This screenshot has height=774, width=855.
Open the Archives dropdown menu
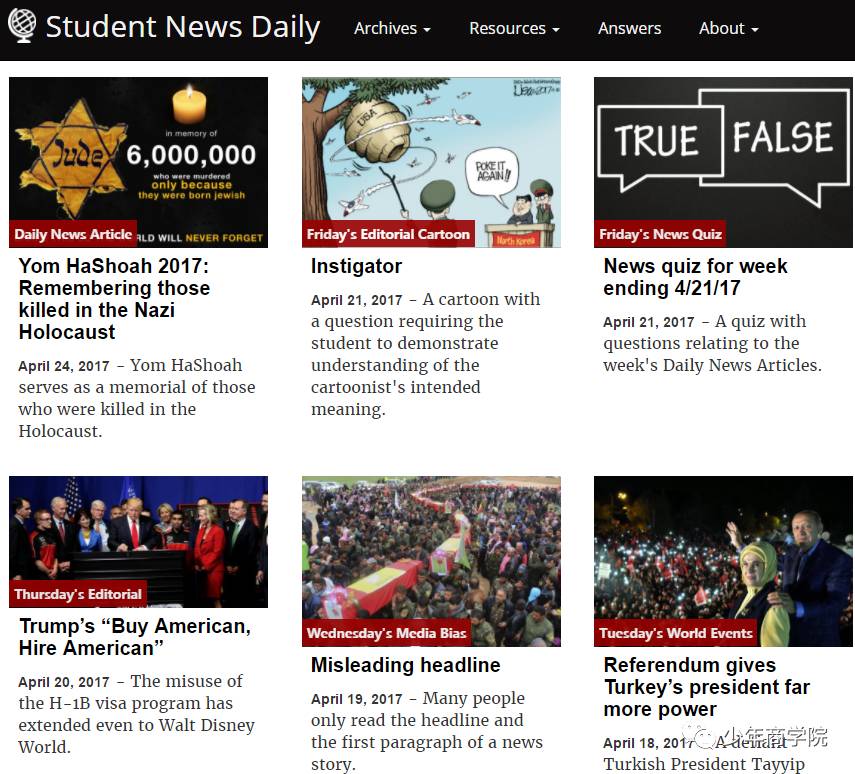point(392,28)
